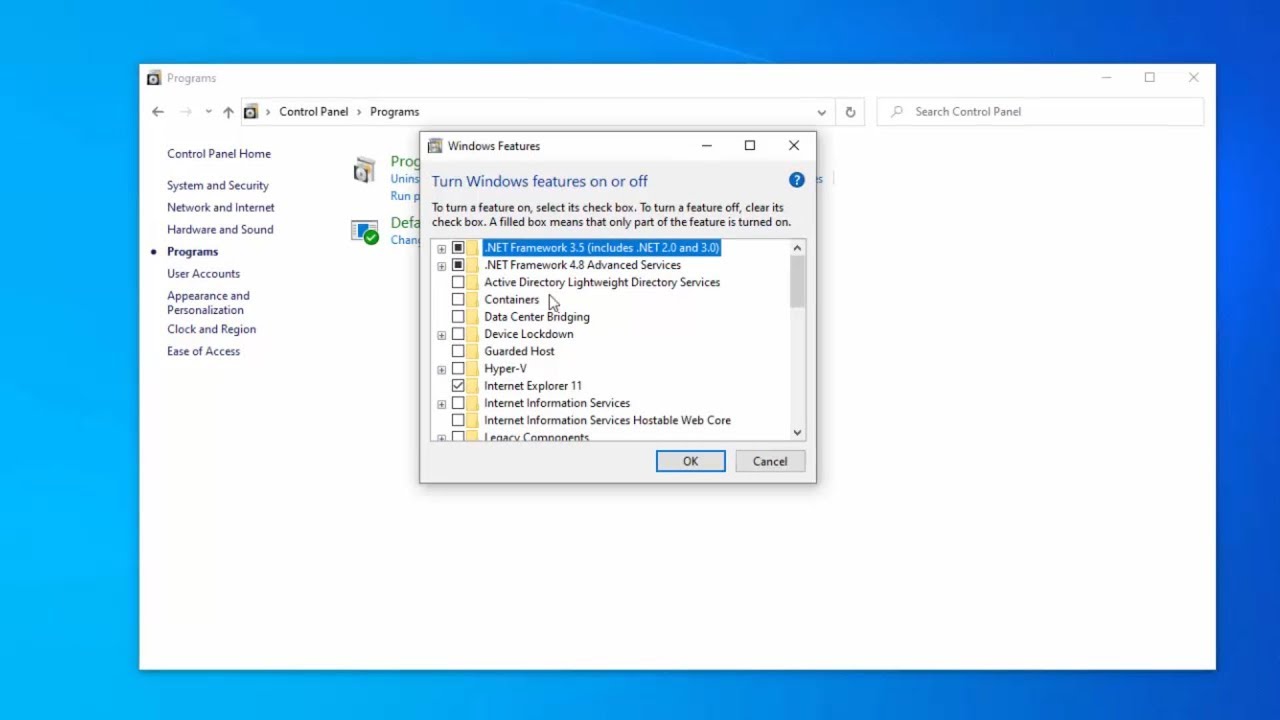The width and height of the screenshot is (1280, 720).
Task: Enable the Hyper-V checkbox
Action: coord(458,369)
